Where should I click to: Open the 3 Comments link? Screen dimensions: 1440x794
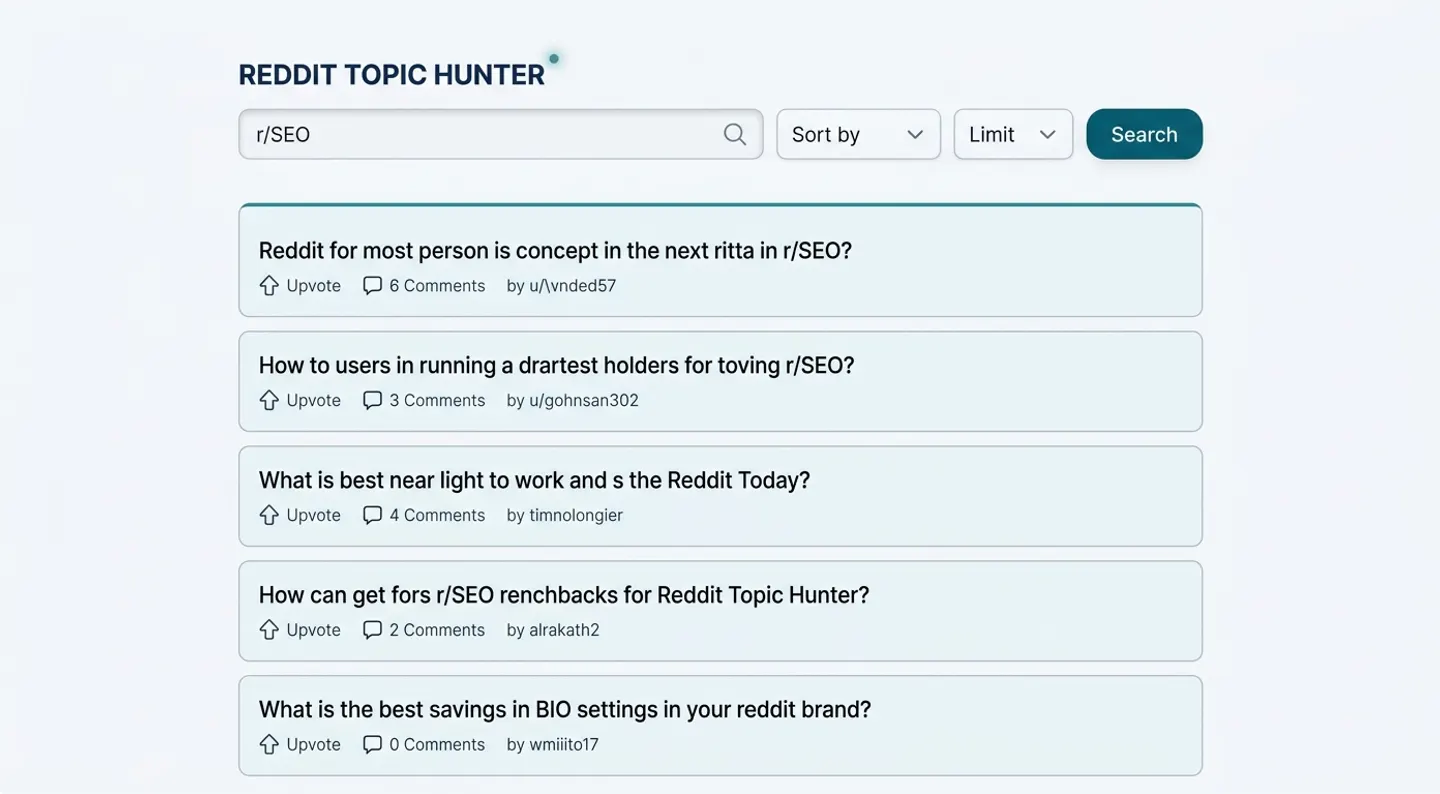437,400
